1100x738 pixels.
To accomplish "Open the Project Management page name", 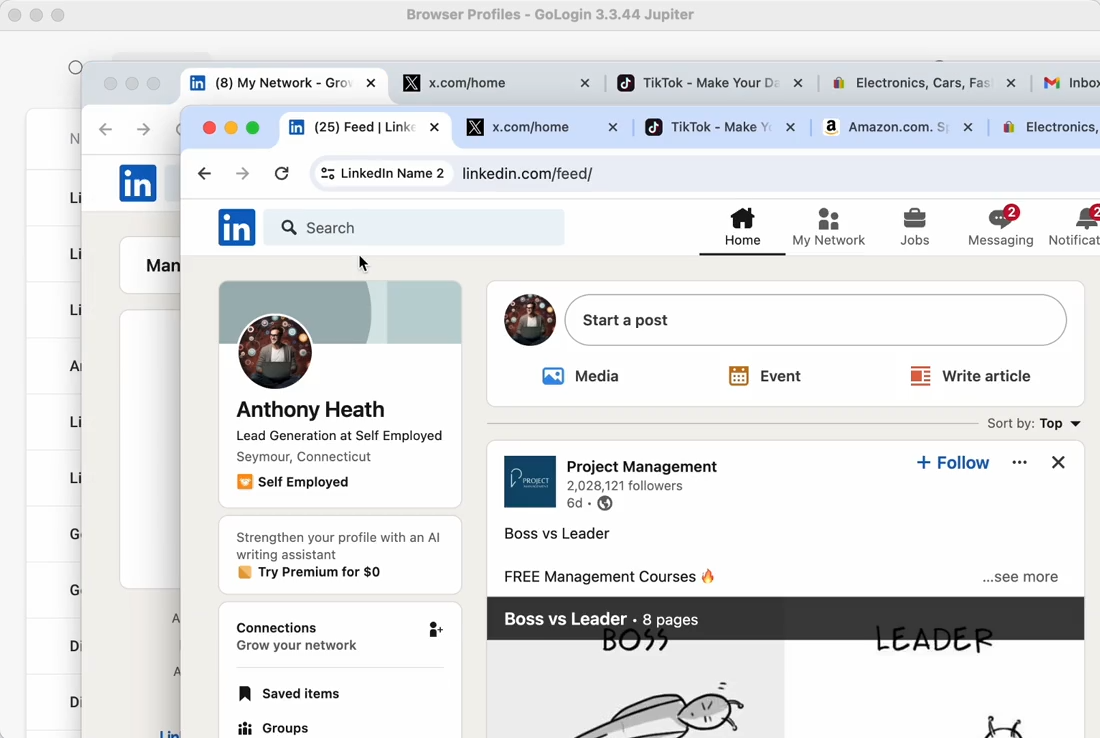I will tap(641, 467).
